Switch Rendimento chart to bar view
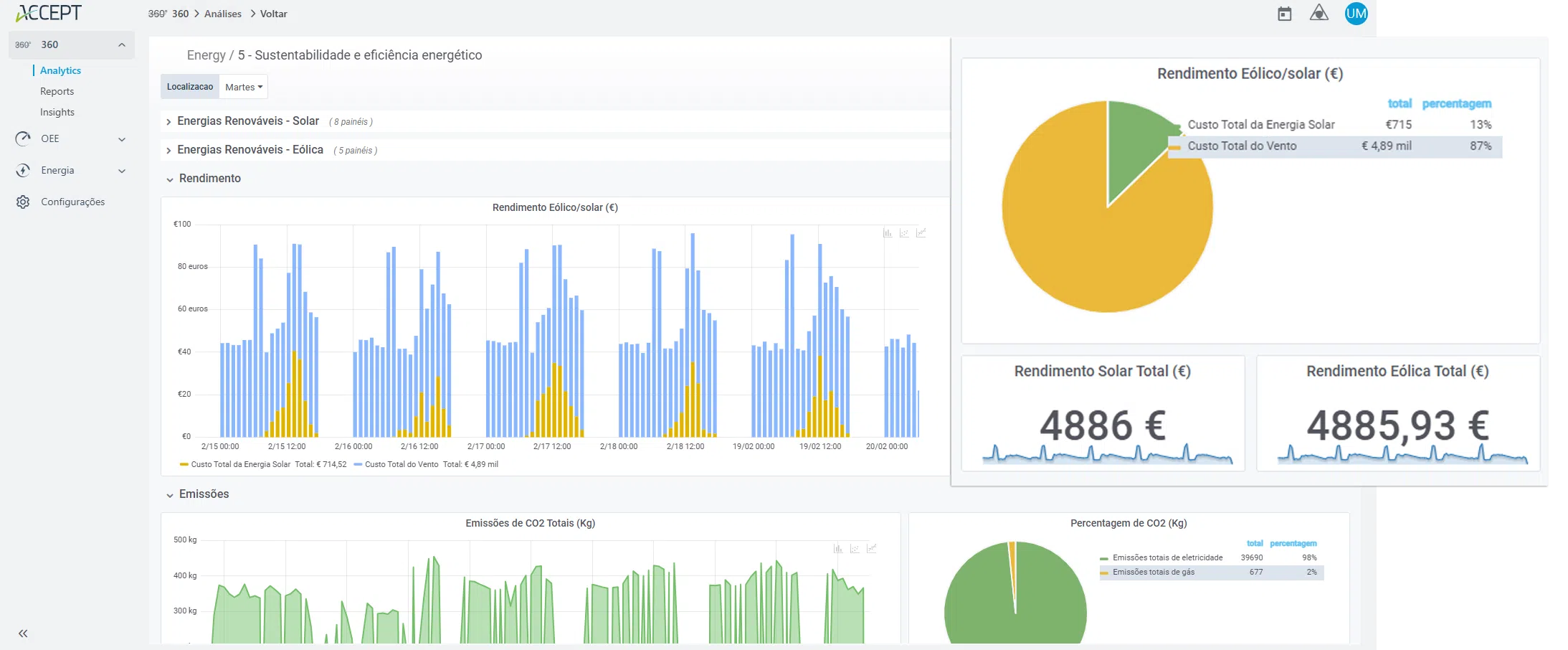 (x=888, y=233)
